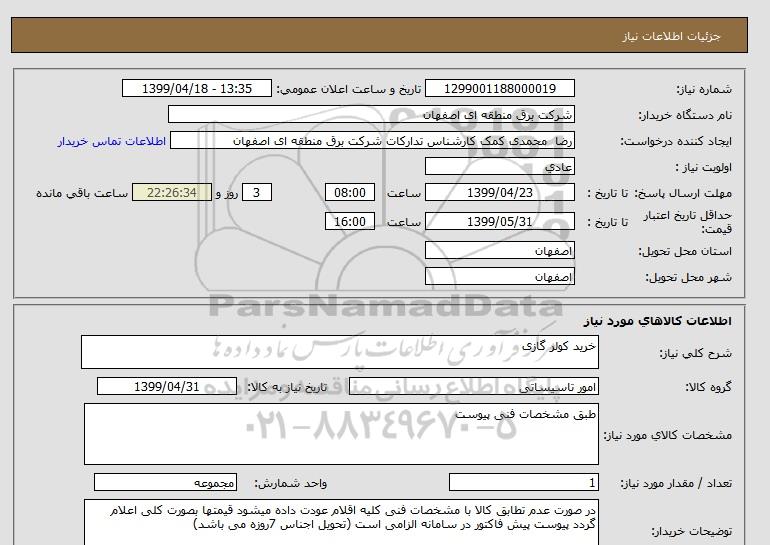
Task: Click the goods specification box طبق مشخصات فنی پیوست
Action: tap(341, 434)
